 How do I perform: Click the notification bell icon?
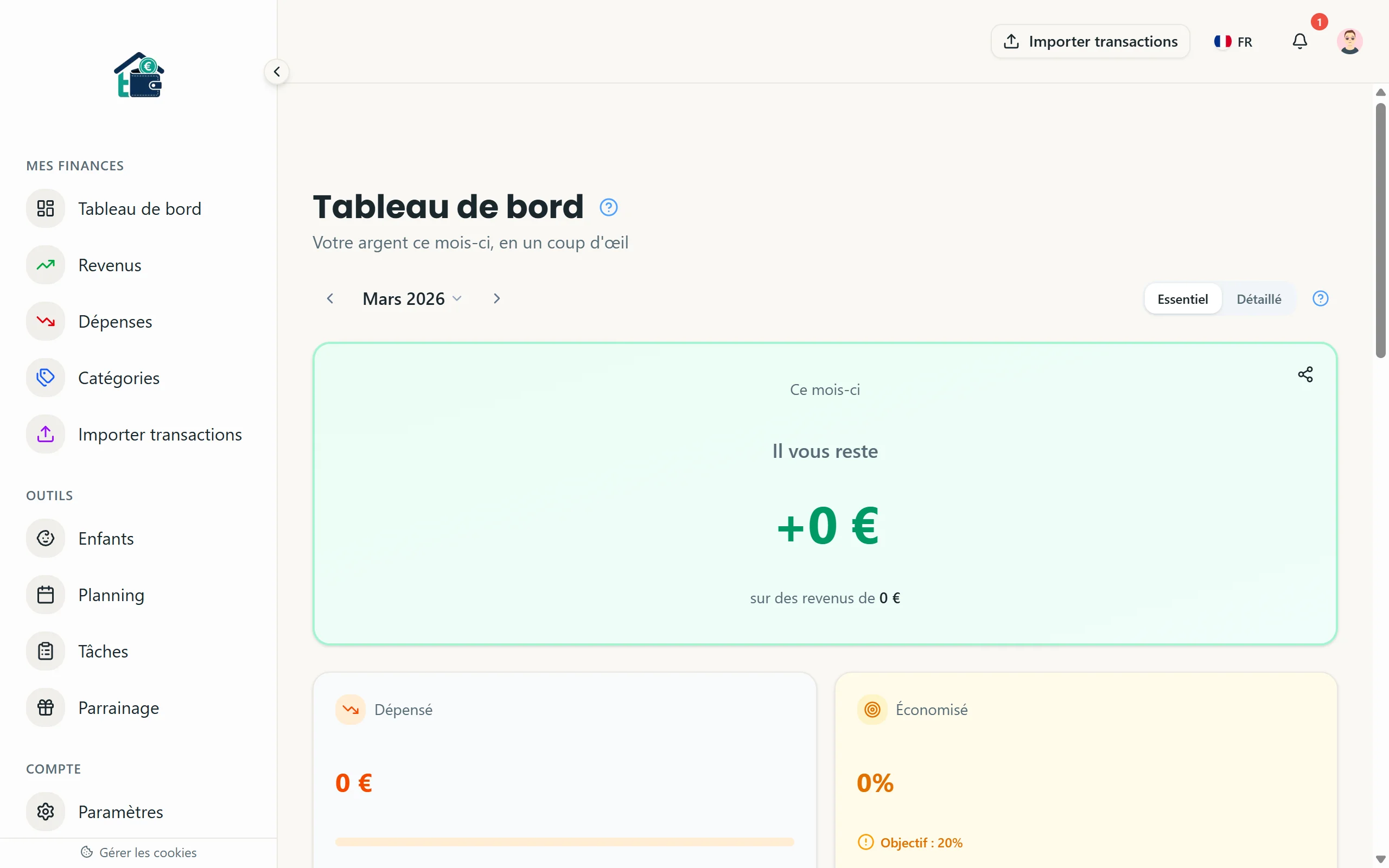[x=1299, y=41]
